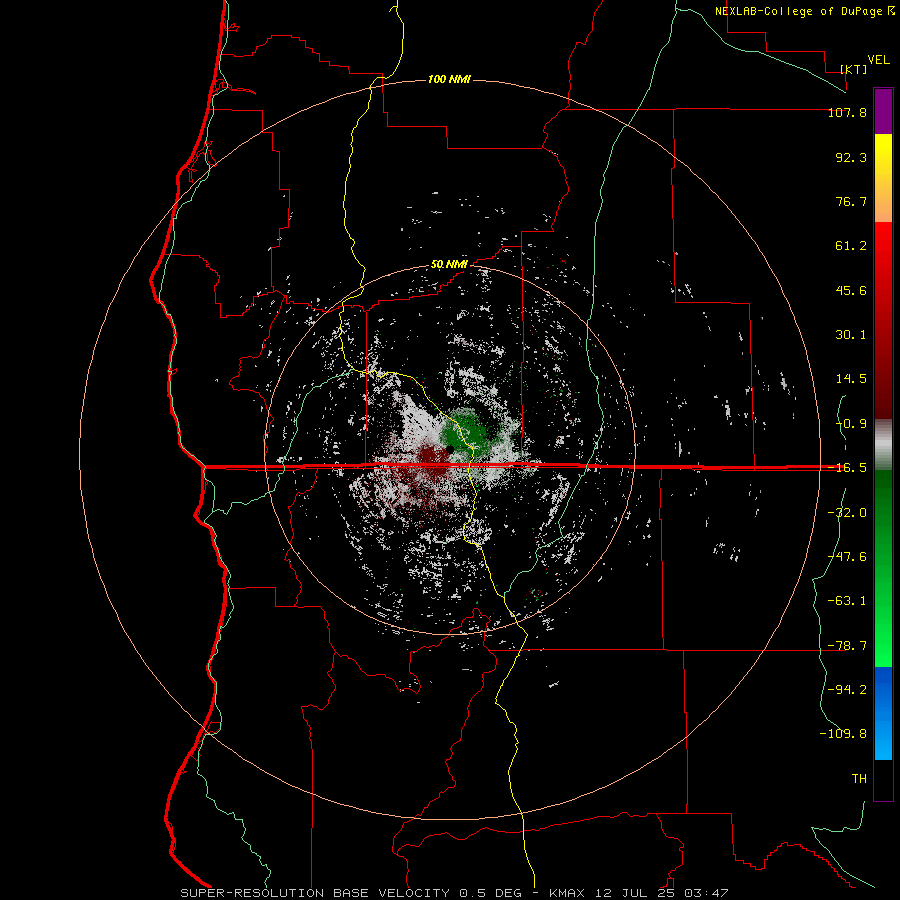The width and height of the screenshot is (900, 900).
Task: Click the -16.5 velocity scale value
Action: tap(847, 468)
